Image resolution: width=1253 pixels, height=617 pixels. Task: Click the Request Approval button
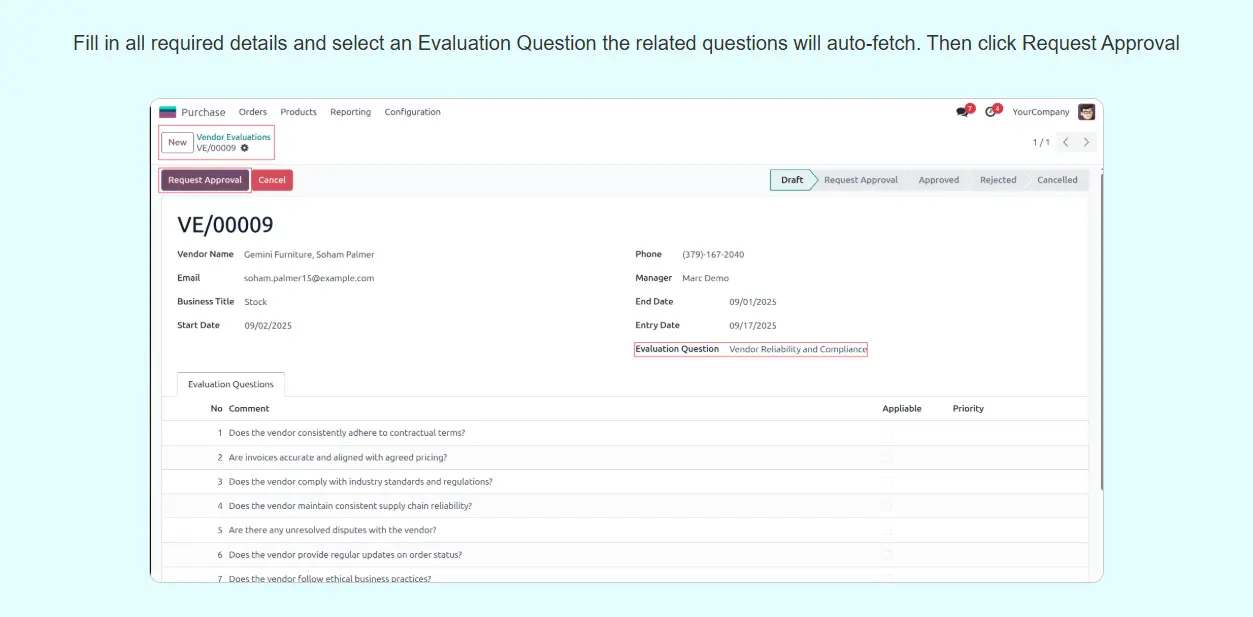pos(205,180)
